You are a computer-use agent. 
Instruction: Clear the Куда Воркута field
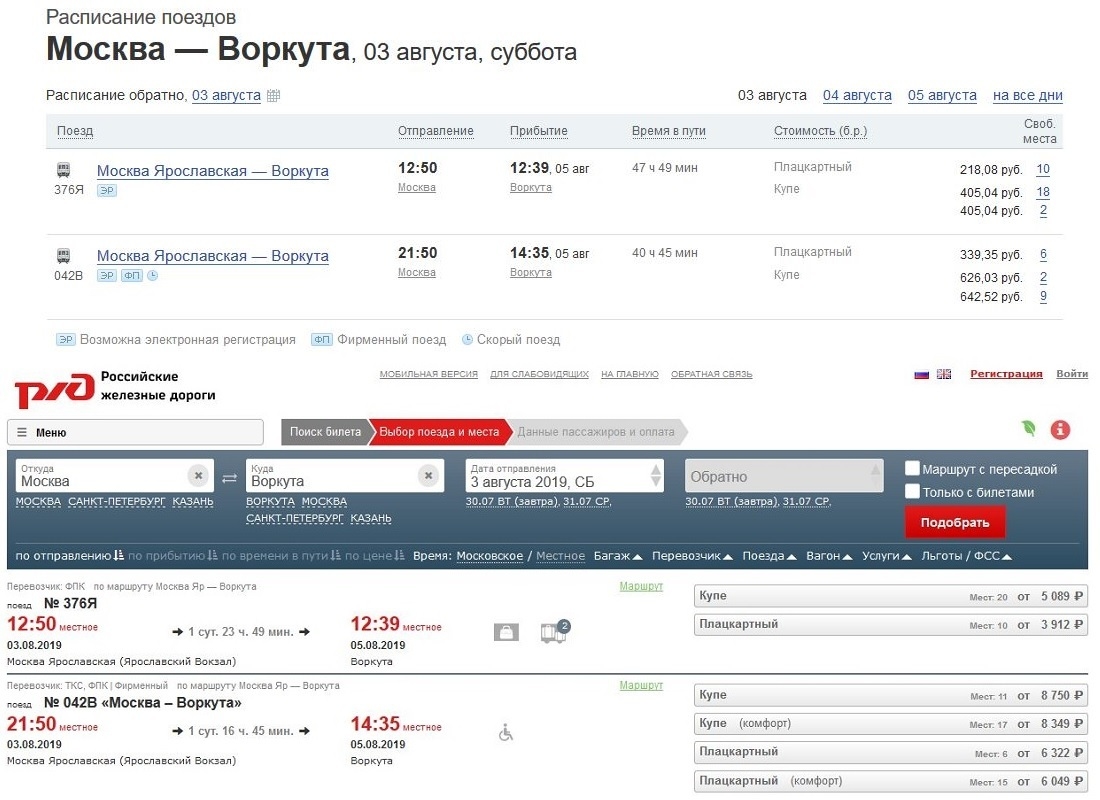click(428, 475)
